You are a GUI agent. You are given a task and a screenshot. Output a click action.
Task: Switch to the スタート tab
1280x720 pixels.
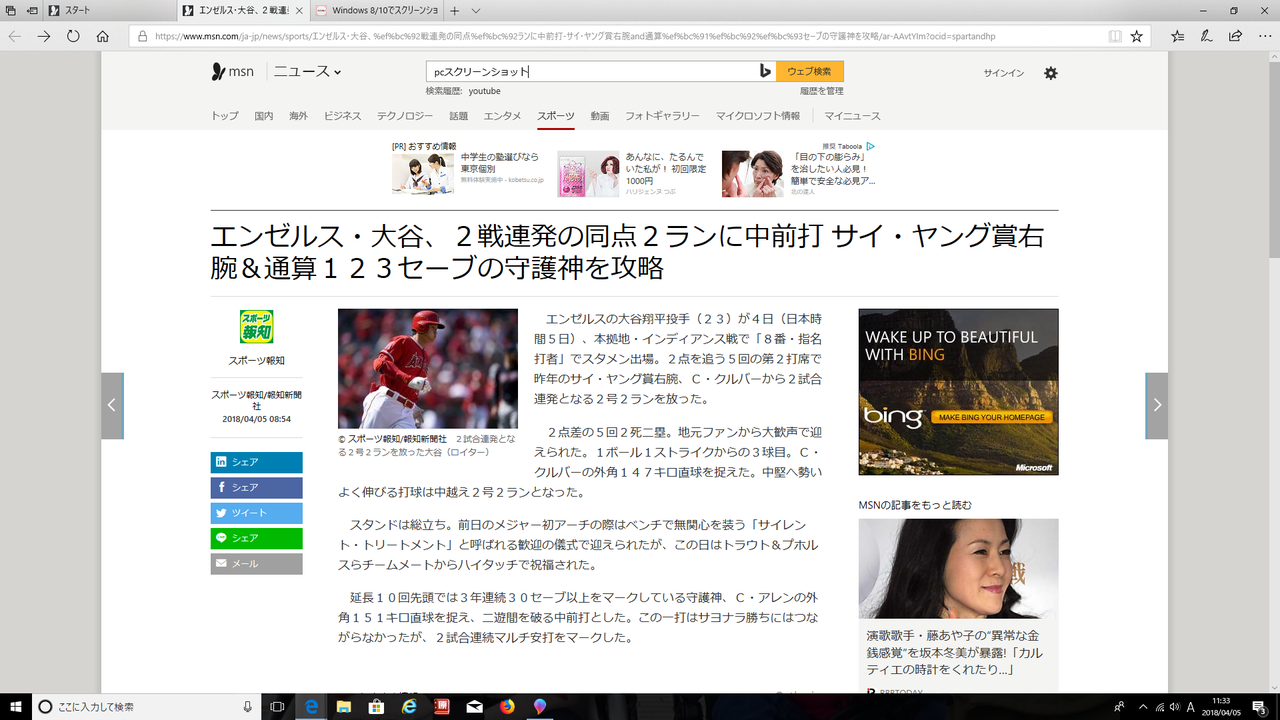(112, 10)
